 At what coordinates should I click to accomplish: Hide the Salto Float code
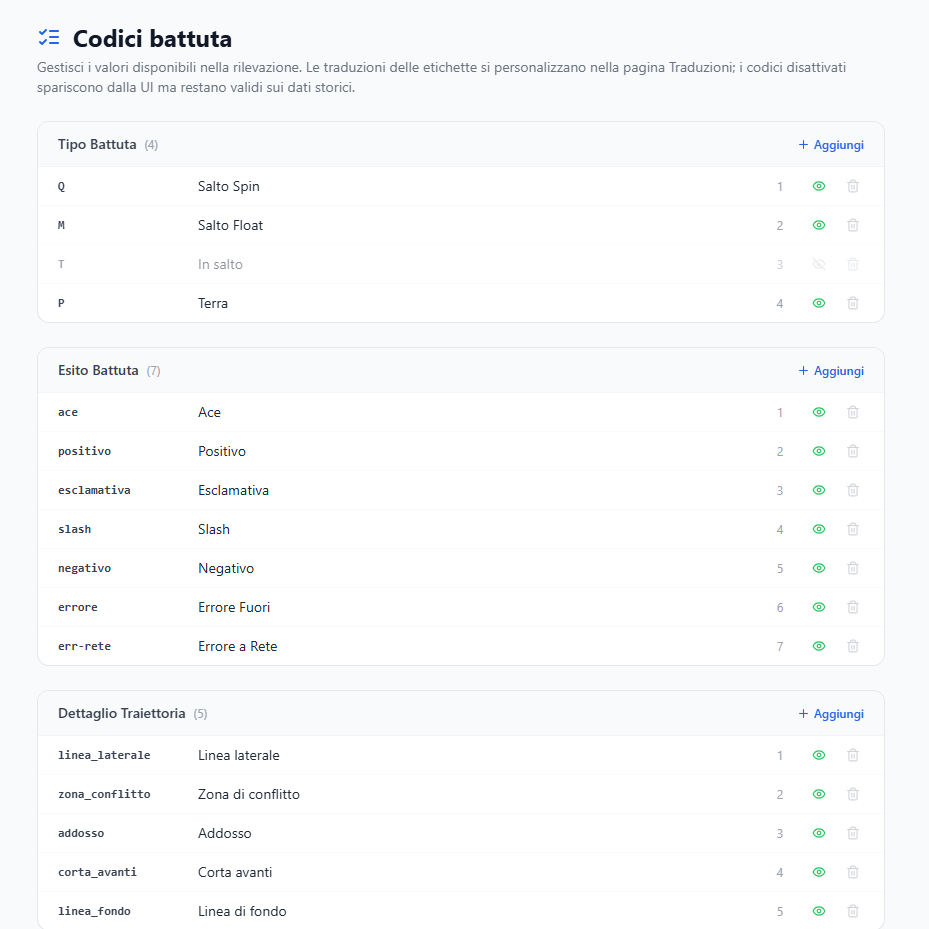[x=819, y=226]
